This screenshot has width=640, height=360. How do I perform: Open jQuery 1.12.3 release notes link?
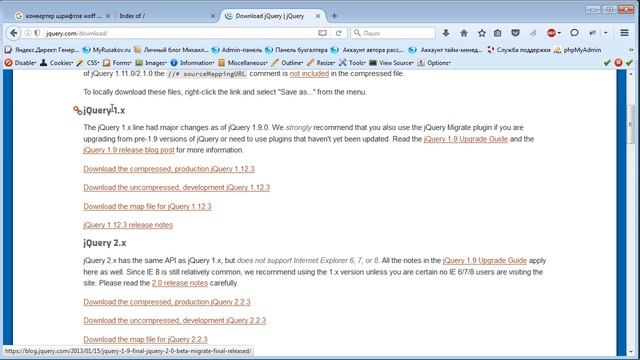[x=128, y=225]
